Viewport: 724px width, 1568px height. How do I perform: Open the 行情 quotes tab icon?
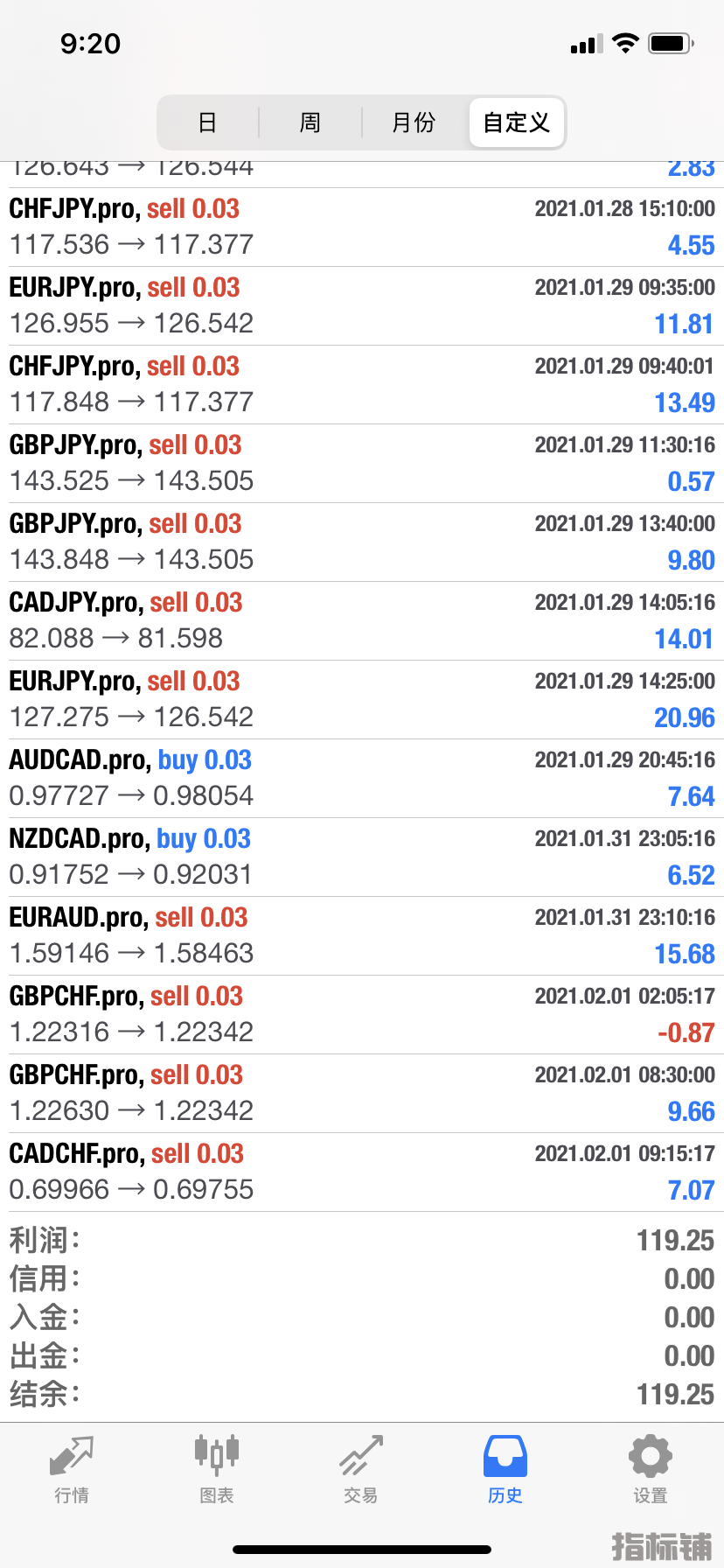(x=72, y=1457)
